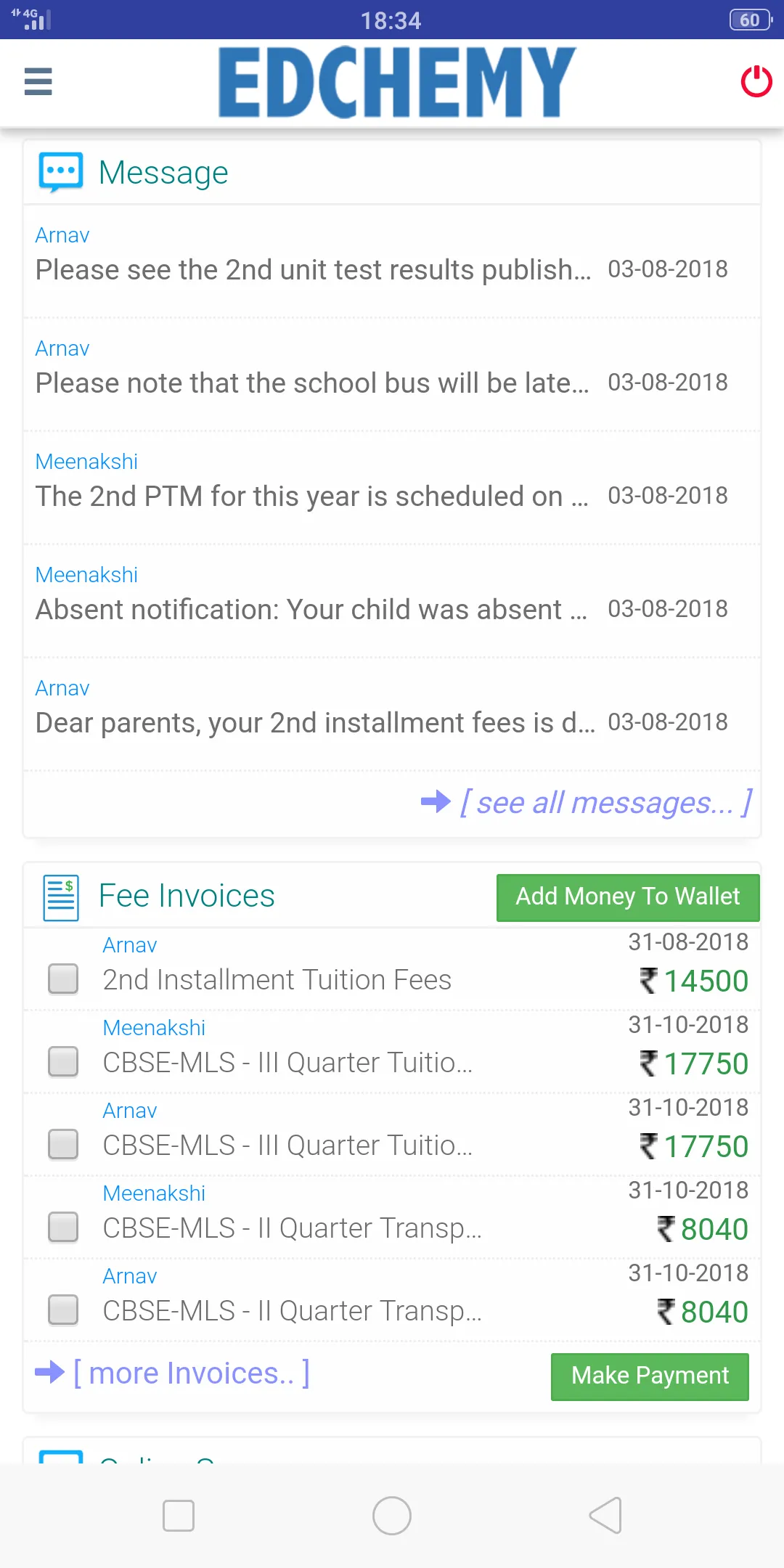The width and height of the screenshot is (784, 1568).
Task: Tick Arnav's II Quarter Transport invoice checkbox
Action: pos(63,1310)
